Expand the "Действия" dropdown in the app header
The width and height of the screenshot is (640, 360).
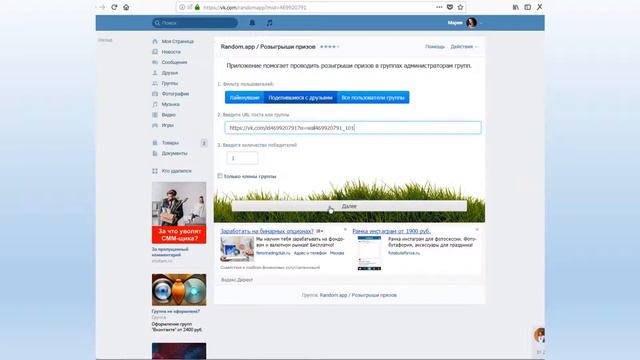[464, 47]
